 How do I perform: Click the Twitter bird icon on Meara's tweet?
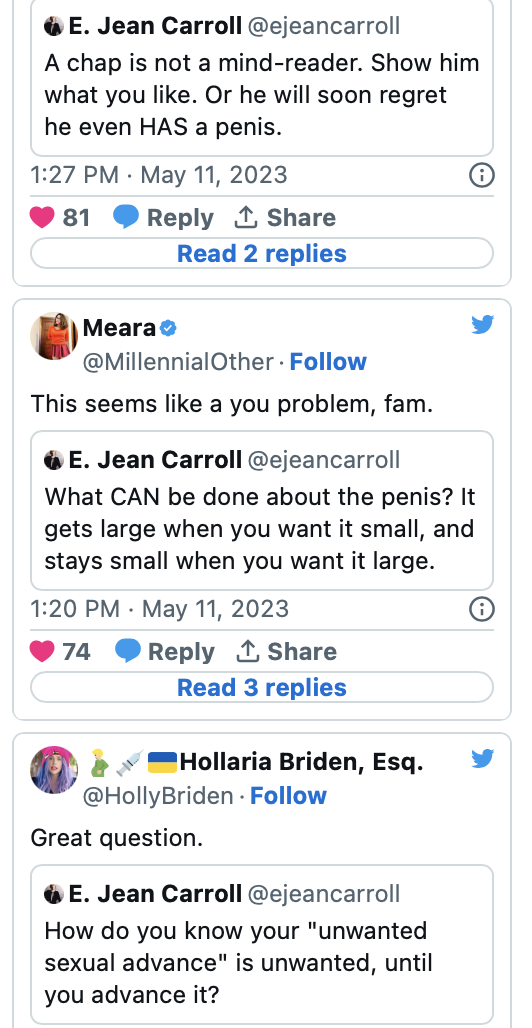(x=482, y=324)
